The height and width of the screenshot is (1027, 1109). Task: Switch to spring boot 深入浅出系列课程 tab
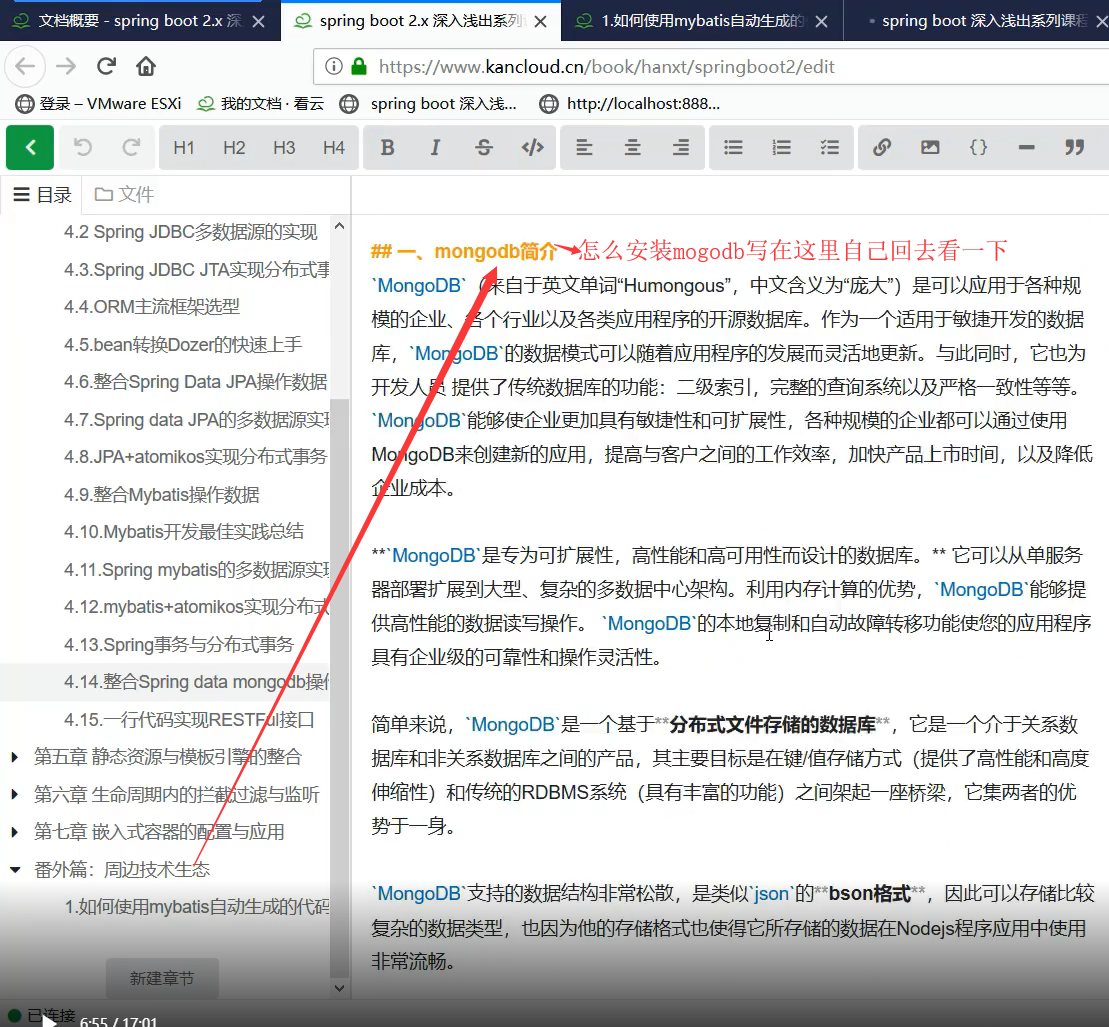point(976,21)
